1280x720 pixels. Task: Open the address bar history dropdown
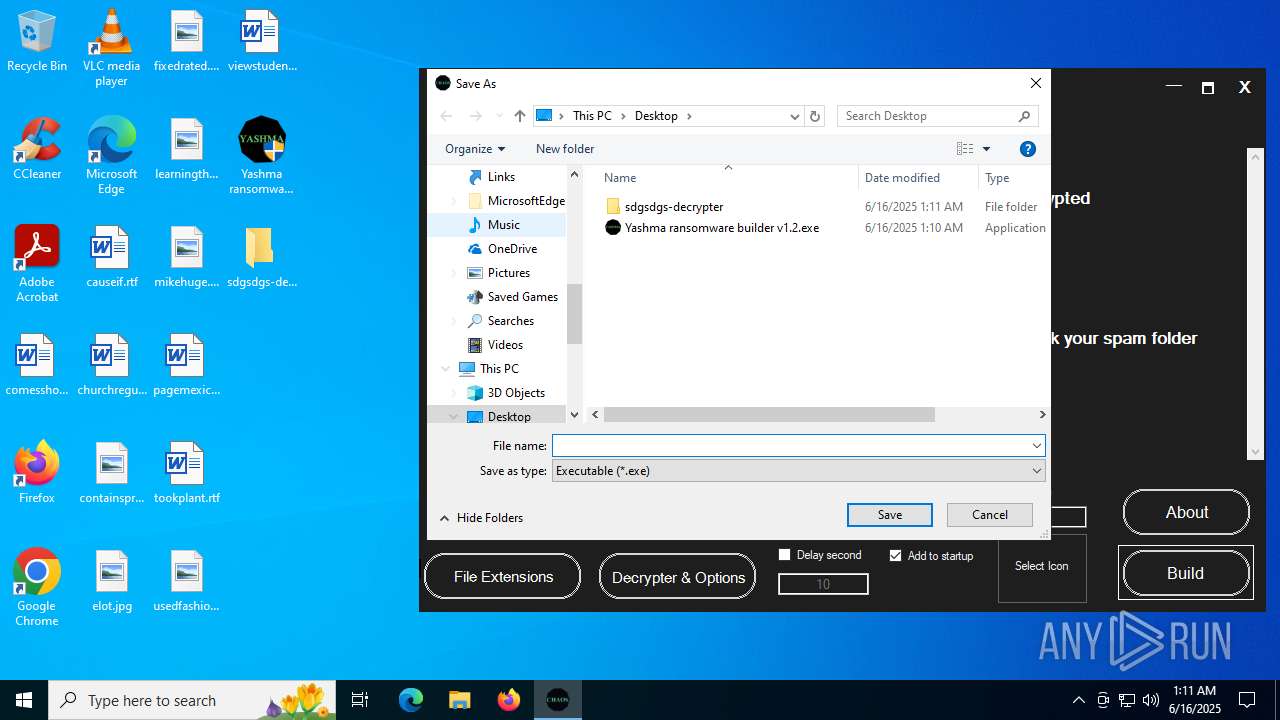[795, 116]
